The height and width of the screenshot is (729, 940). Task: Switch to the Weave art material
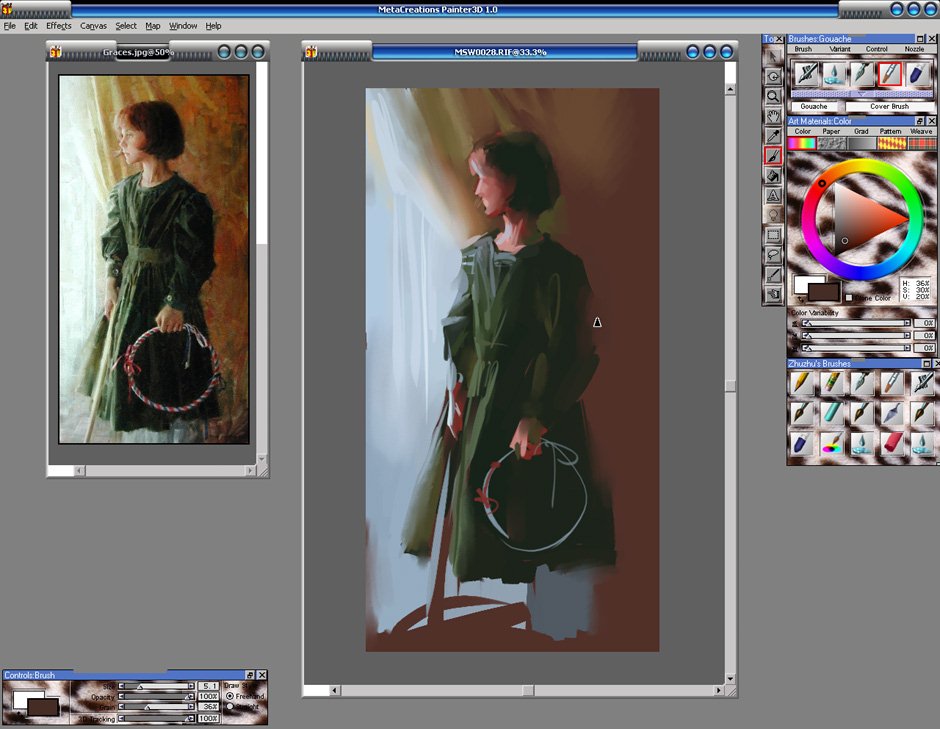pos(921,143)
